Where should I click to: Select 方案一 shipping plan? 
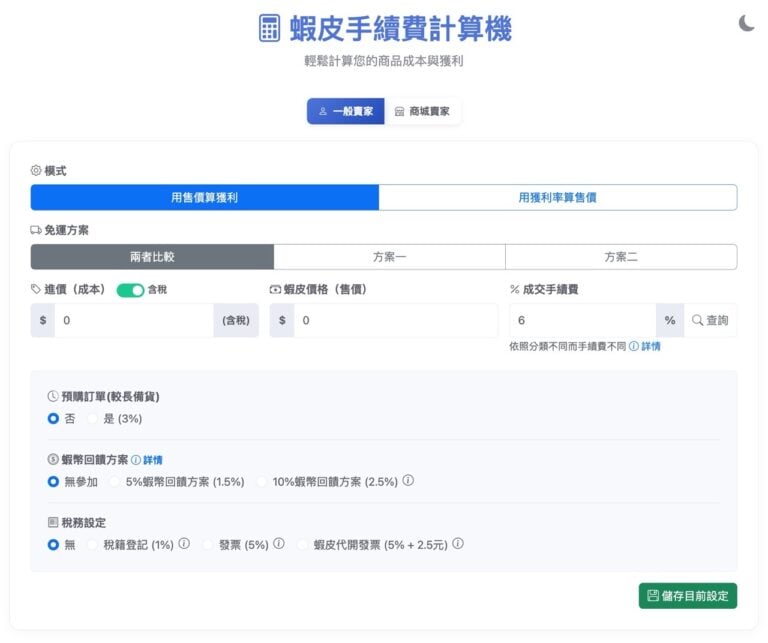tap(389, 257)
